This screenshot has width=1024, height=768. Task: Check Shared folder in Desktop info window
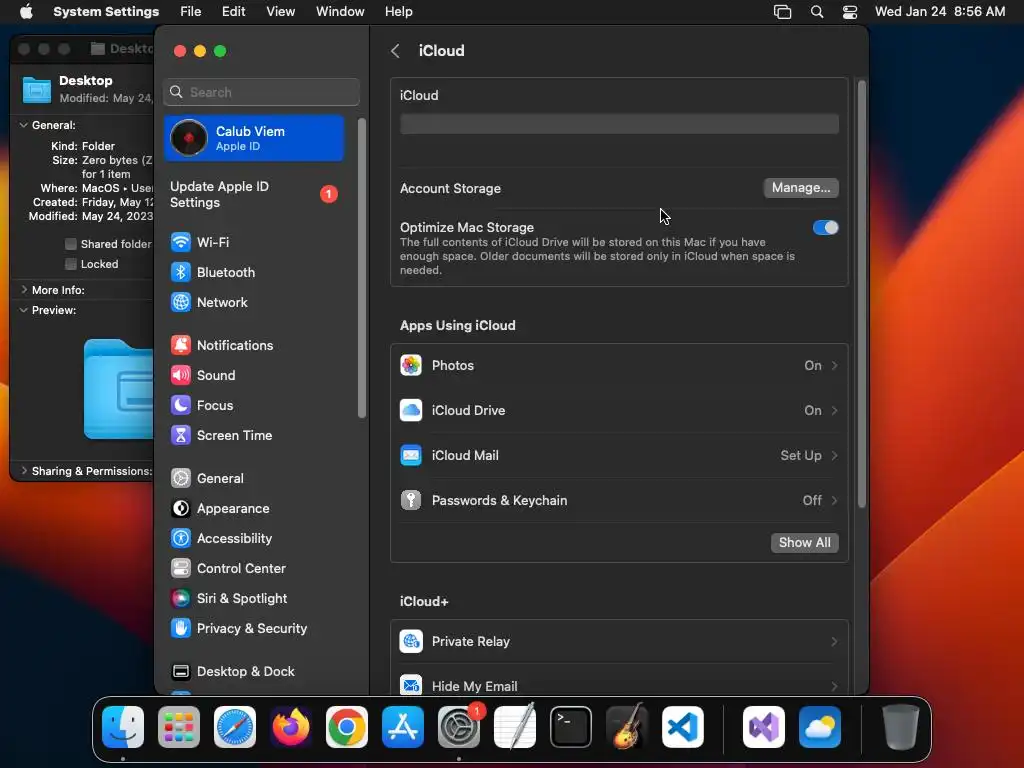coord(71,244)
